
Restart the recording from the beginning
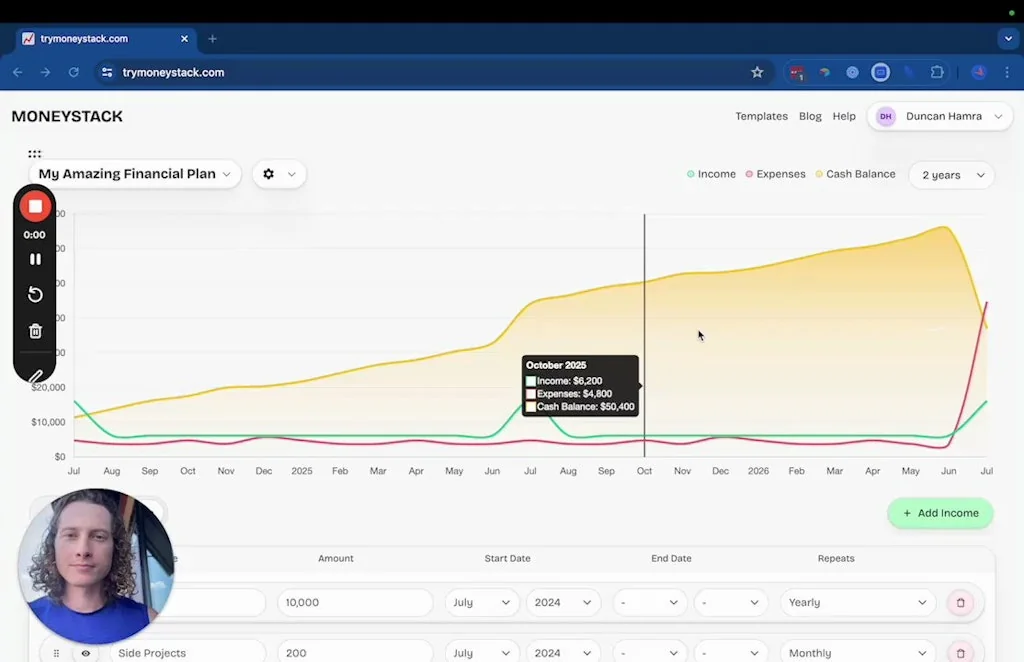35,294
